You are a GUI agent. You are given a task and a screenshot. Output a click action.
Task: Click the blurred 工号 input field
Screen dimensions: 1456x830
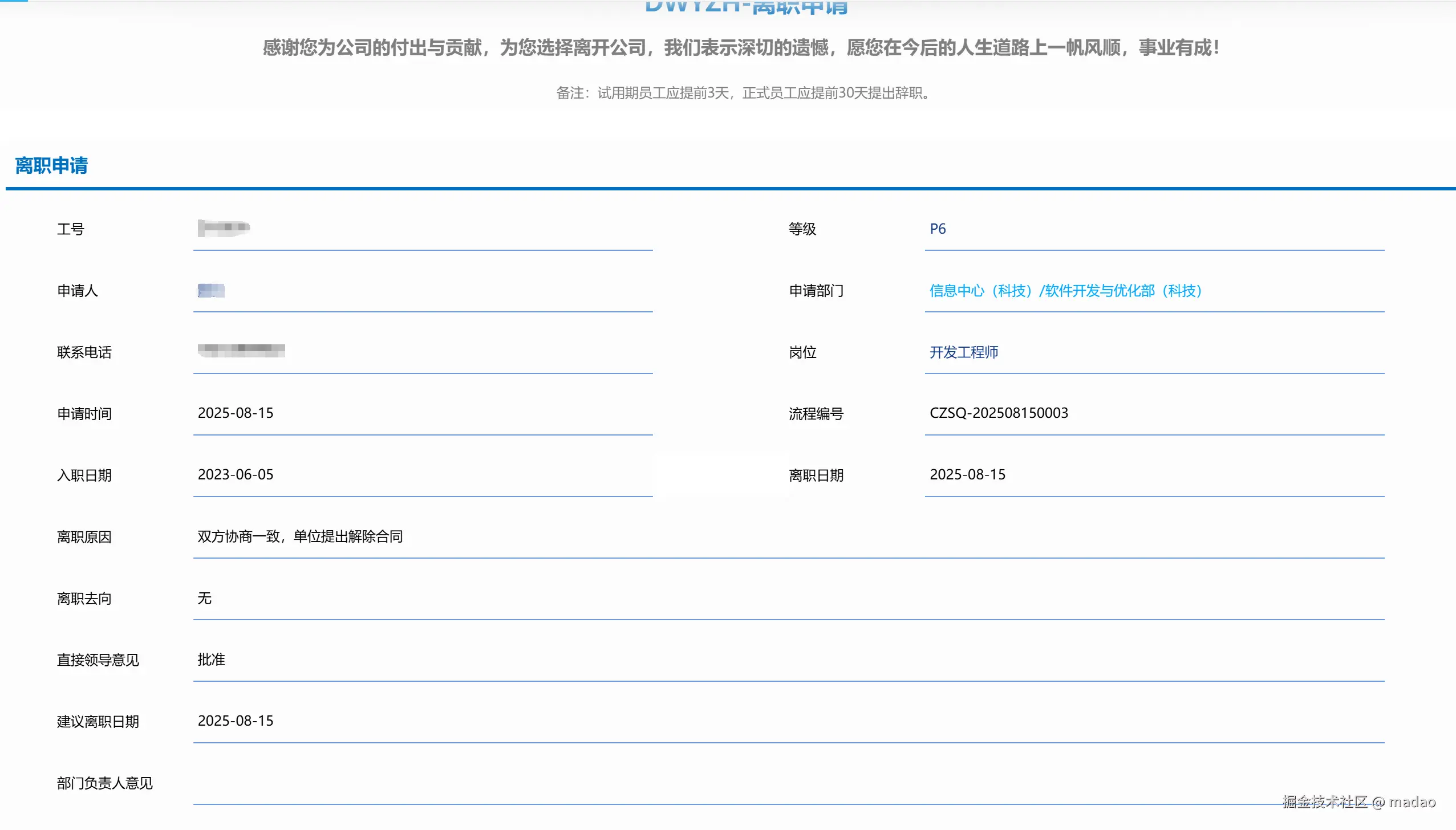422,231
